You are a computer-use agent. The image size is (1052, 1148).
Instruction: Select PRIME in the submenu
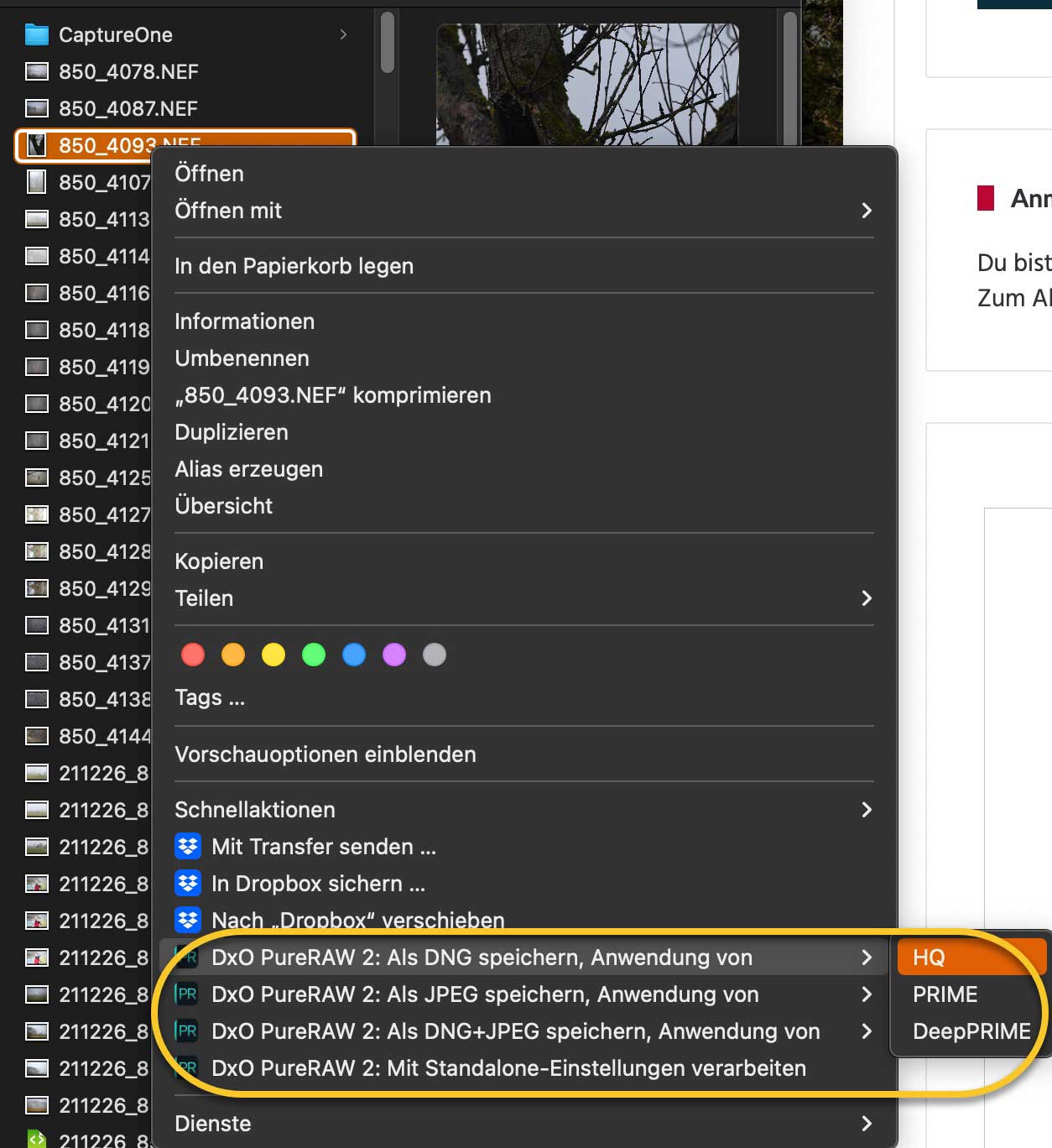(x=945, y=994)
